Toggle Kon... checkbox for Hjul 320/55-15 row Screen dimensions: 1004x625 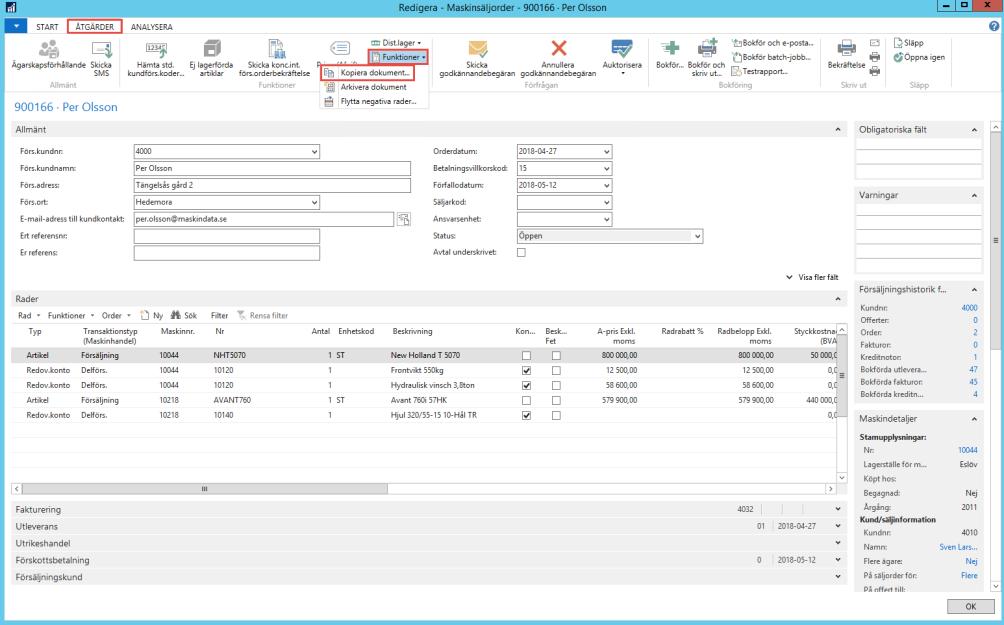click(526, 416)
